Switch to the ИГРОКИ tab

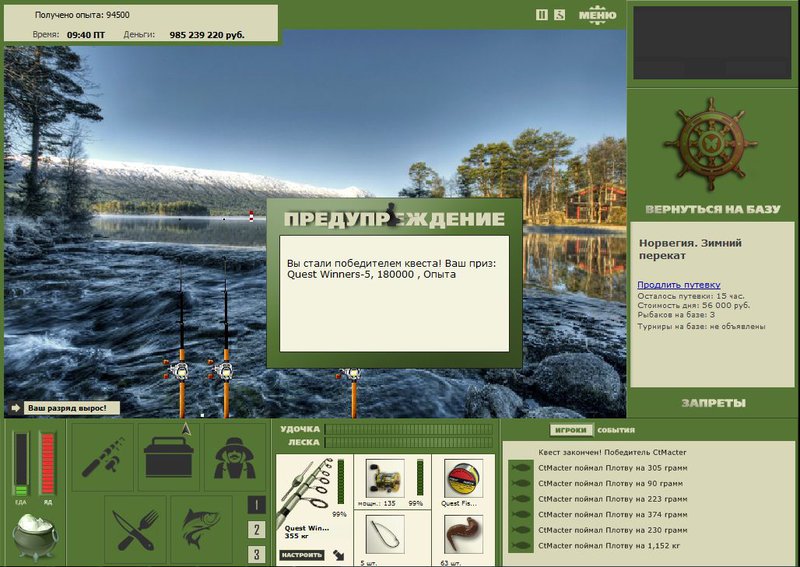click(570, 430)
